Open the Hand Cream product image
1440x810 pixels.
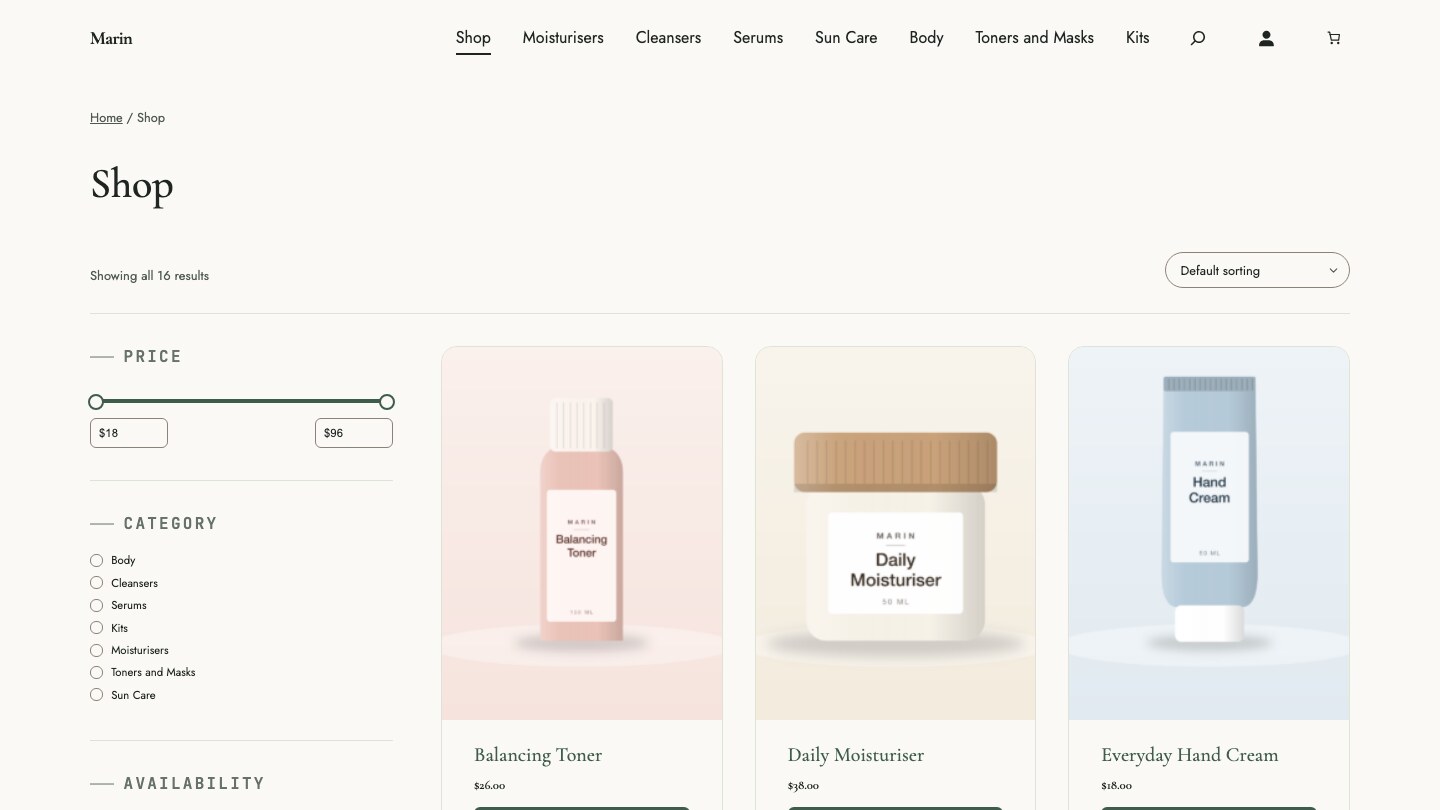pos(1209,533)
